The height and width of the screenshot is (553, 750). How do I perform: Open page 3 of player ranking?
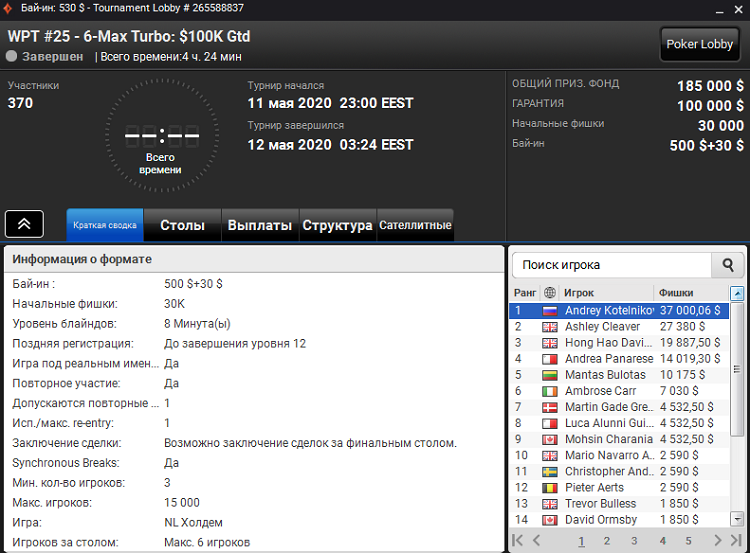pos(634,541)
